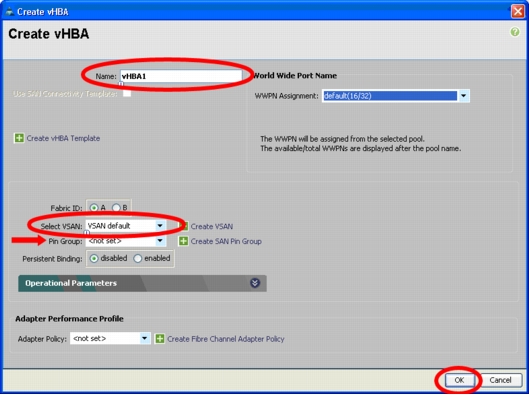
Task: Click the plus icon beside Create Fibre Channel Adapter Policy
Action: (x=160, y=339)
